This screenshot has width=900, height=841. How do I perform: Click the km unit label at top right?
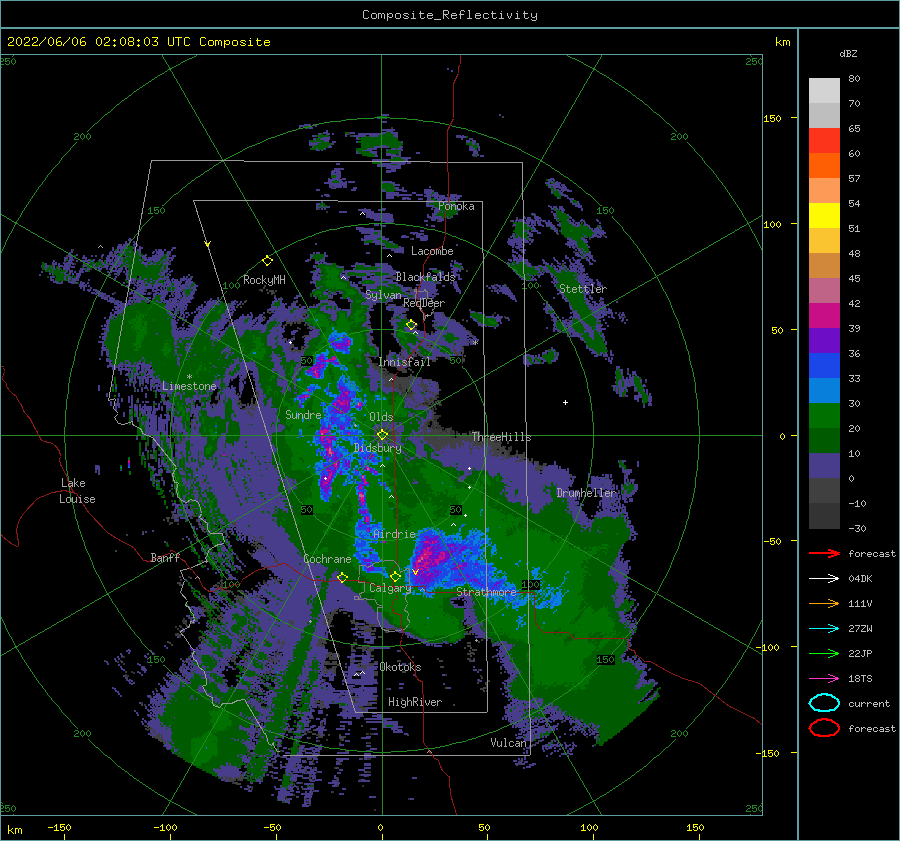783,42
